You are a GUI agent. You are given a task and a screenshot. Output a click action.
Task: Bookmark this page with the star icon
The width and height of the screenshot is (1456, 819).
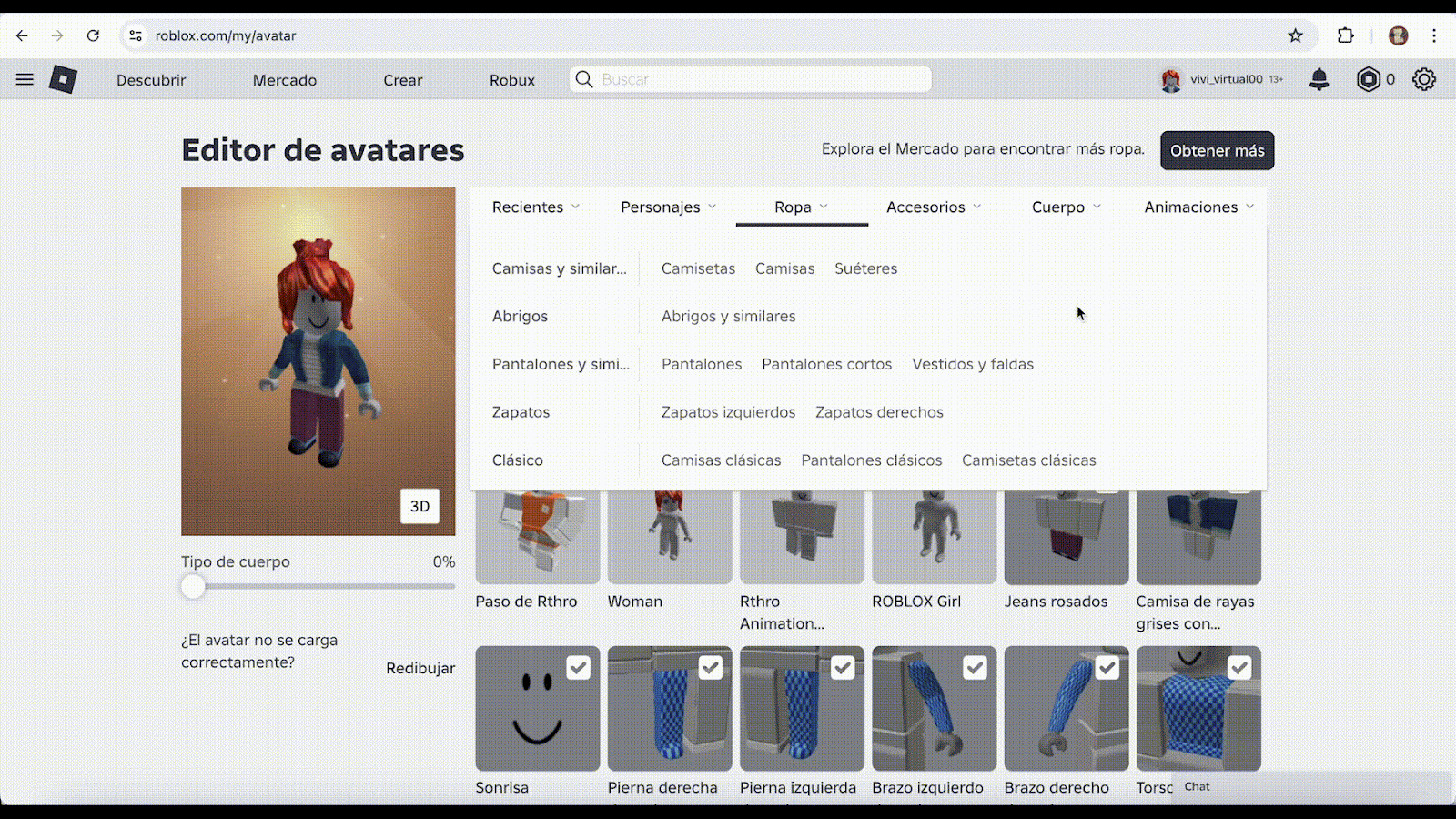pyautogui.click(x=1296, y=35)
